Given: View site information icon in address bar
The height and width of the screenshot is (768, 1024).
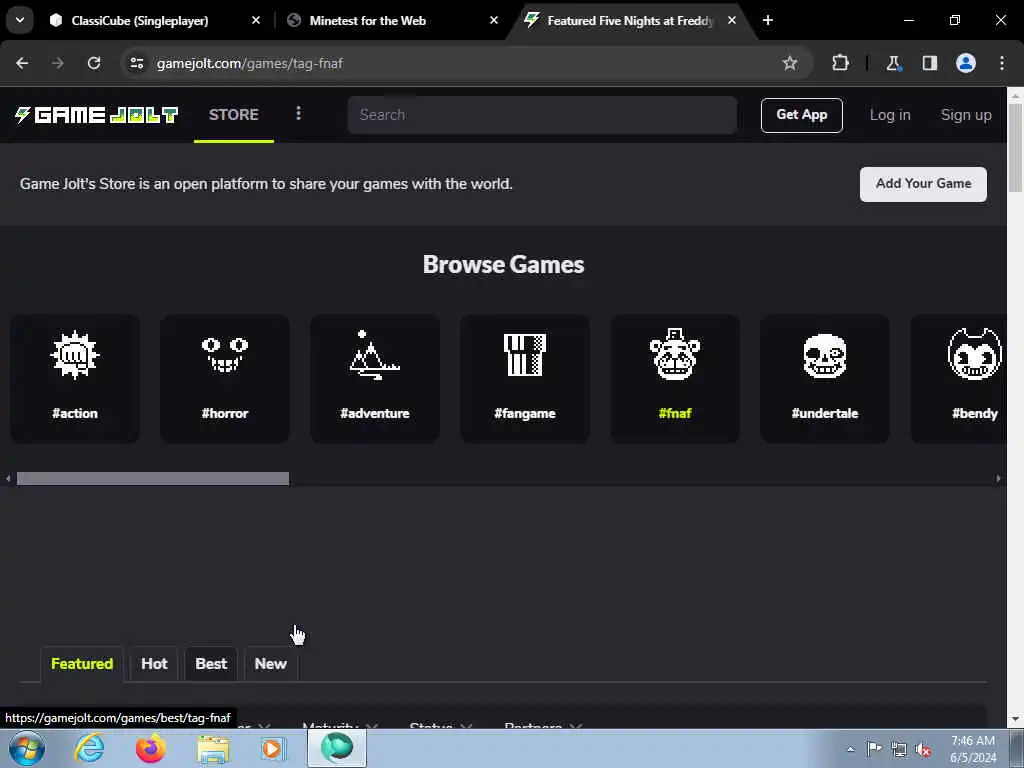Looking at the screenshot, I should [x=136, y=63].
